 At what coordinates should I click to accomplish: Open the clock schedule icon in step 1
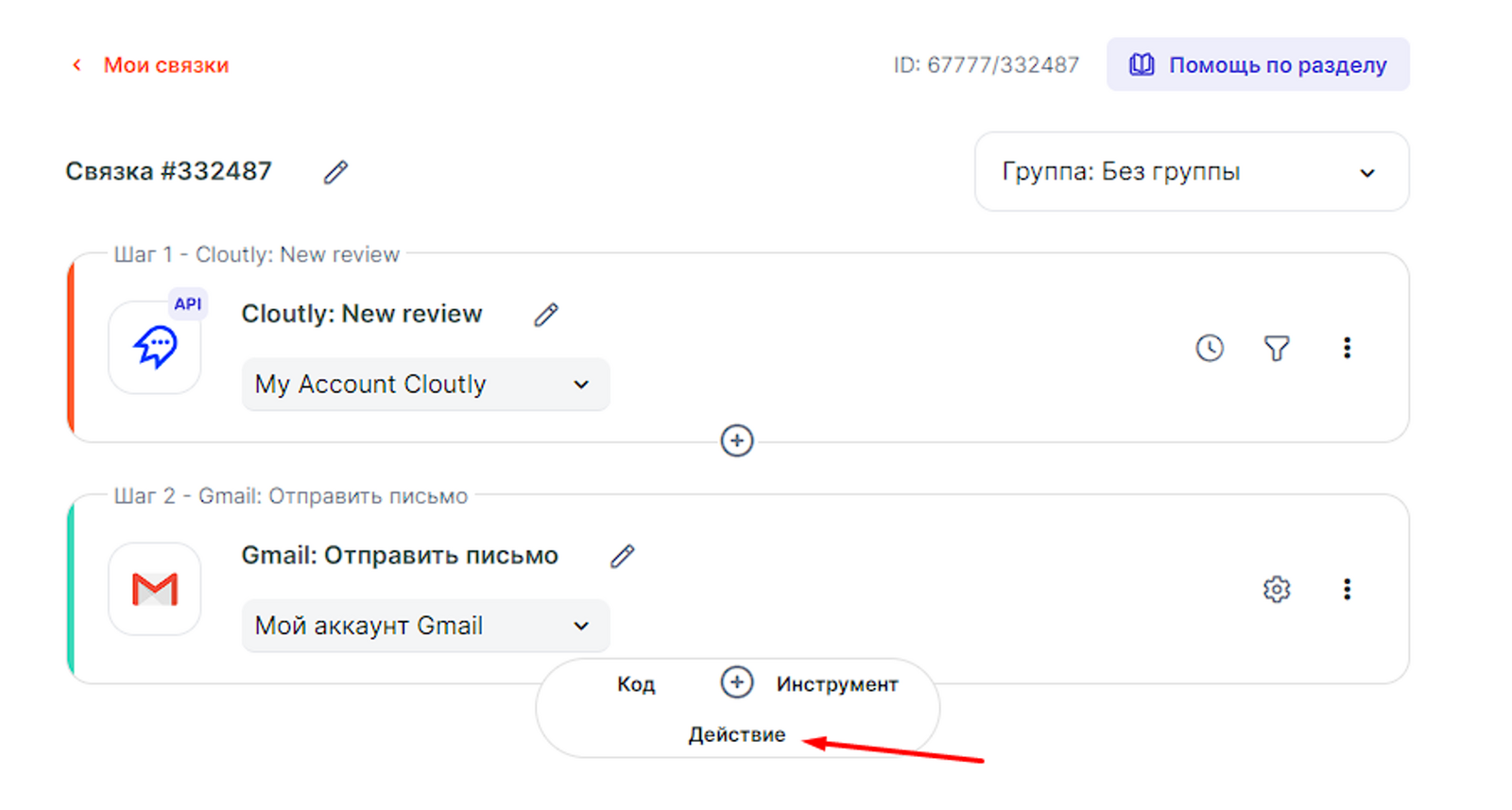[x=1210, y=348]
